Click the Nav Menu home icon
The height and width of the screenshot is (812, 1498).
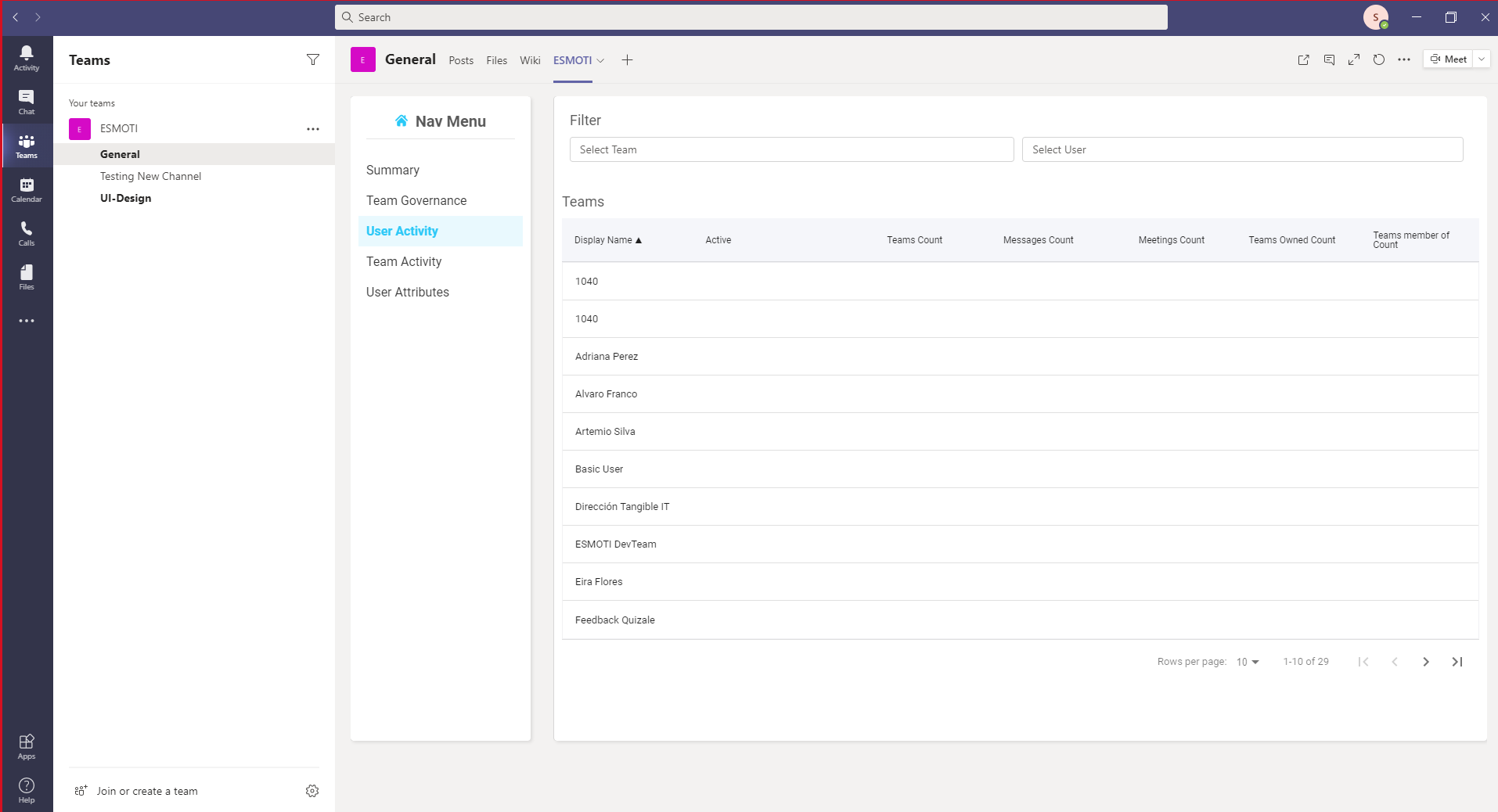402,120
